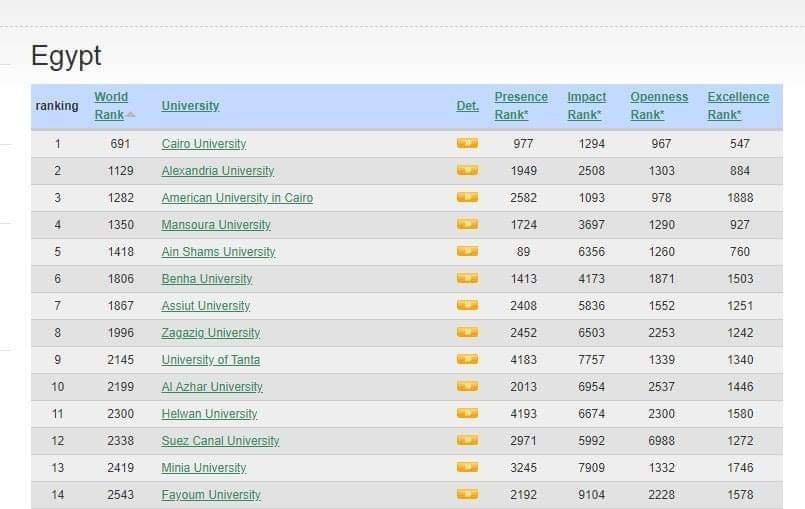Select Al Azhar openness rank 2537

point(661,387)
